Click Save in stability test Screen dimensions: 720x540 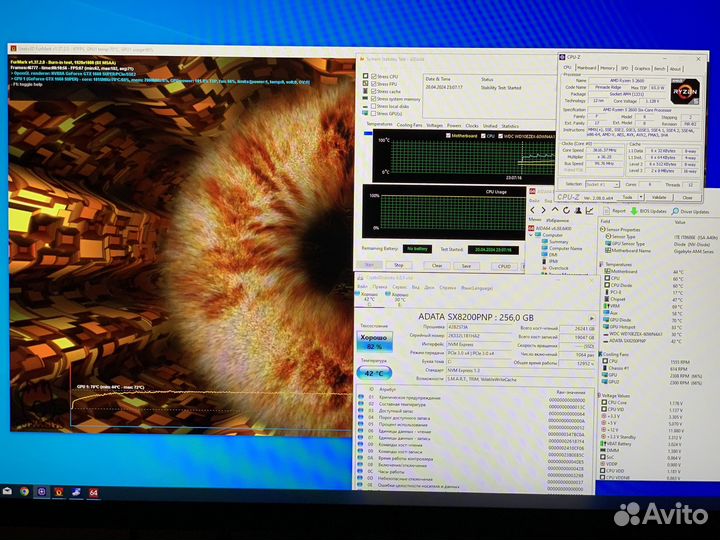click(x=466, y=266)
